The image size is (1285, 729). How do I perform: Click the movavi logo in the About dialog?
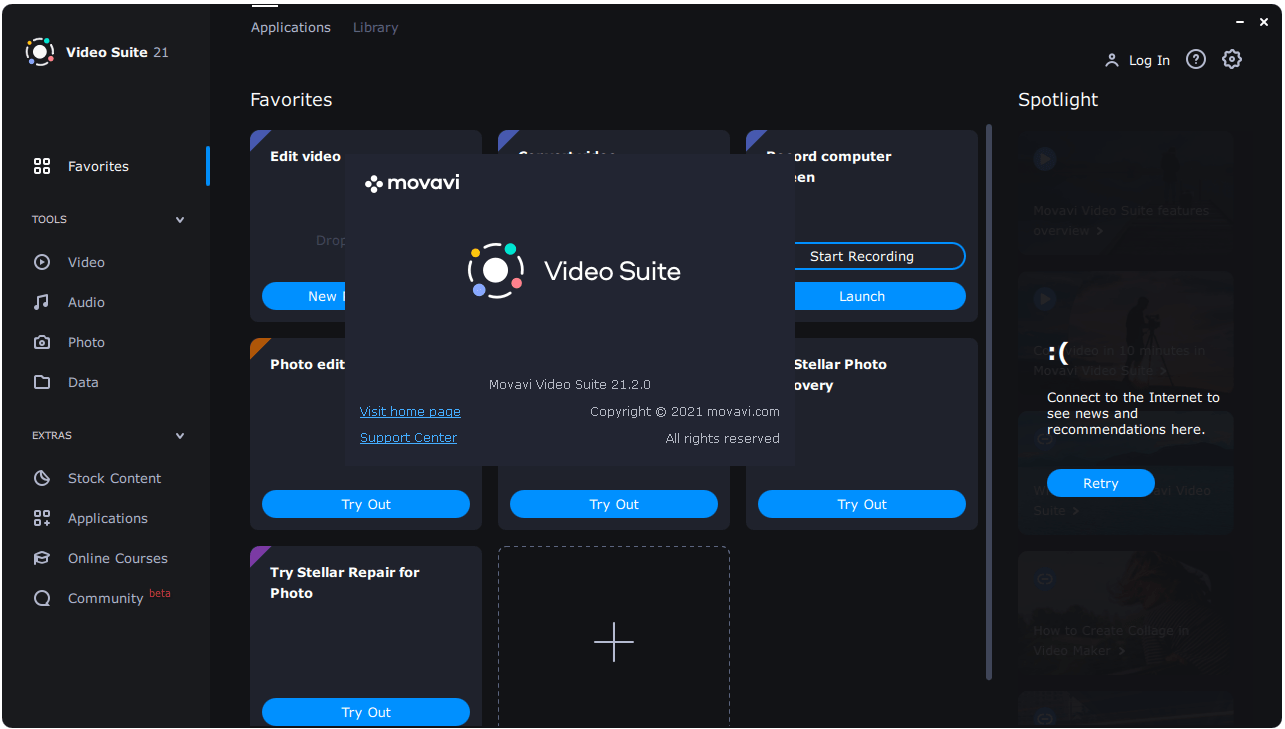tap(412, 183)
